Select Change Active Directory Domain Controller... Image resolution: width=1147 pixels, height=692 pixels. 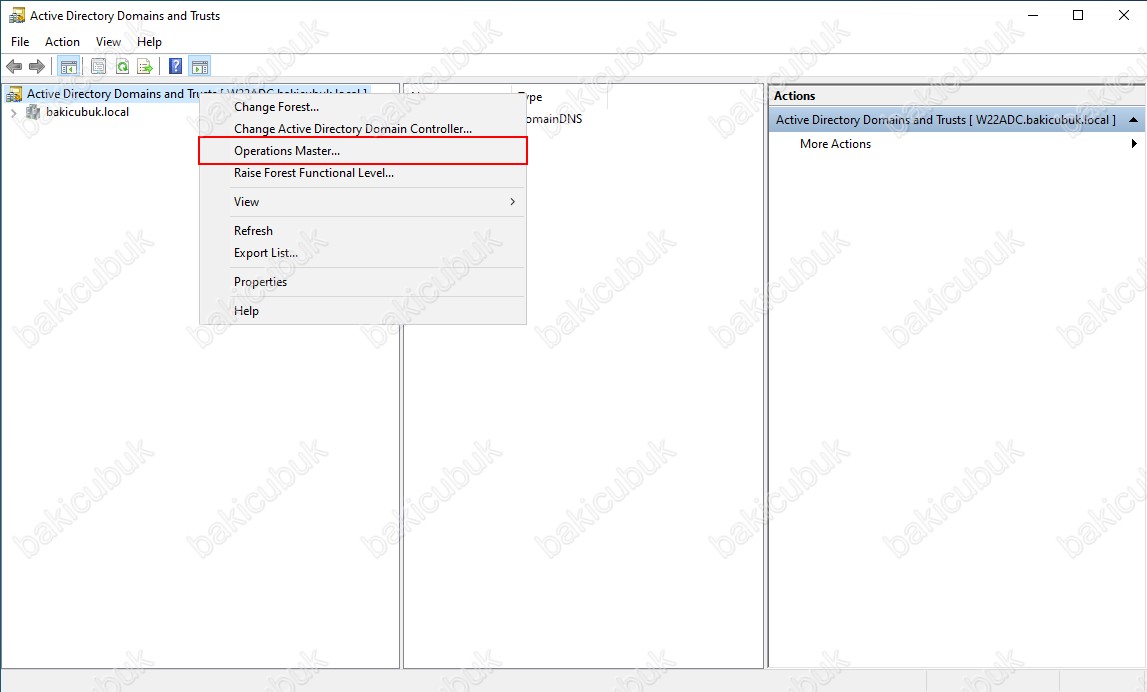point(363,129)
